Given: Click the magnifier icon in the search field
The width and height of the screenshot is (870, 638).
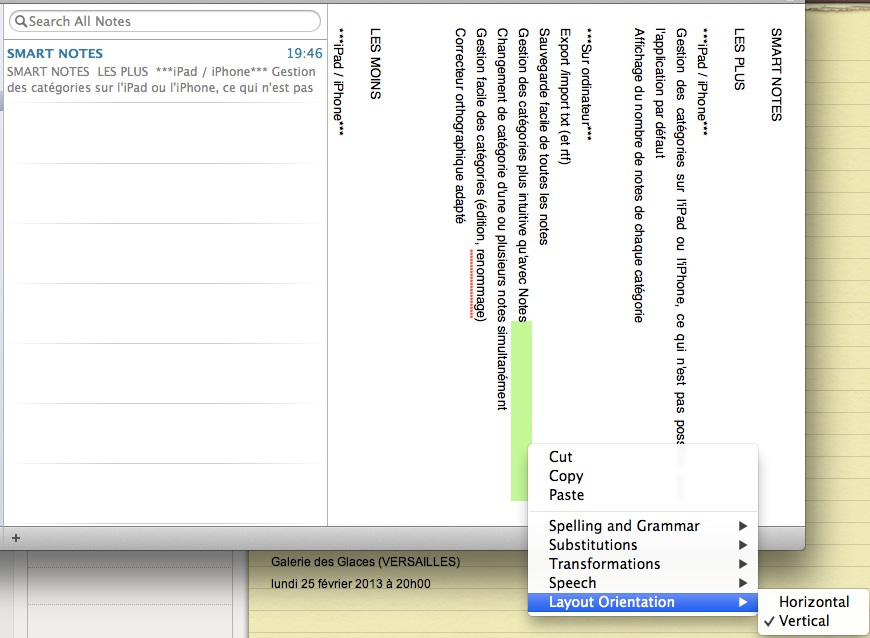Looking at the screenshot, I should point(20,21).
